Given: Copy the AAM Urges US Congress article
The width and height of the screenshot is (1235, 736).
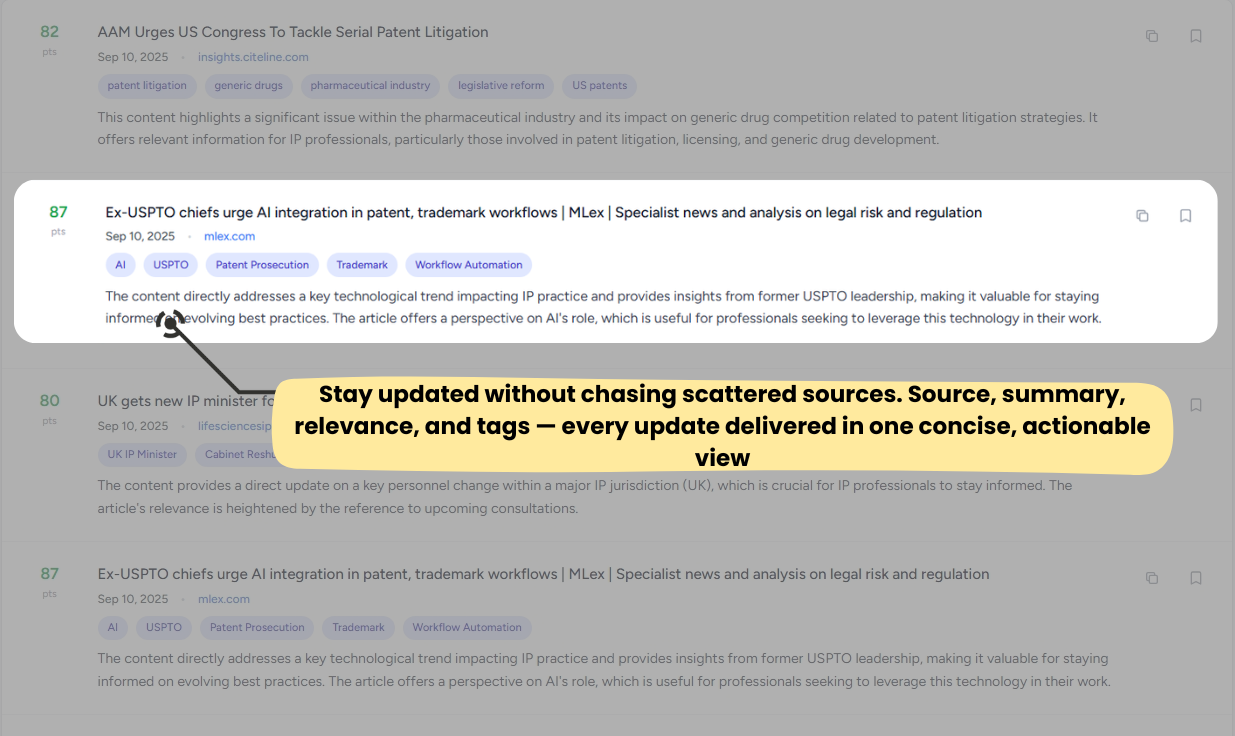Looking at the screenshot, I should pyautogui.click(x=1152, y=36).
